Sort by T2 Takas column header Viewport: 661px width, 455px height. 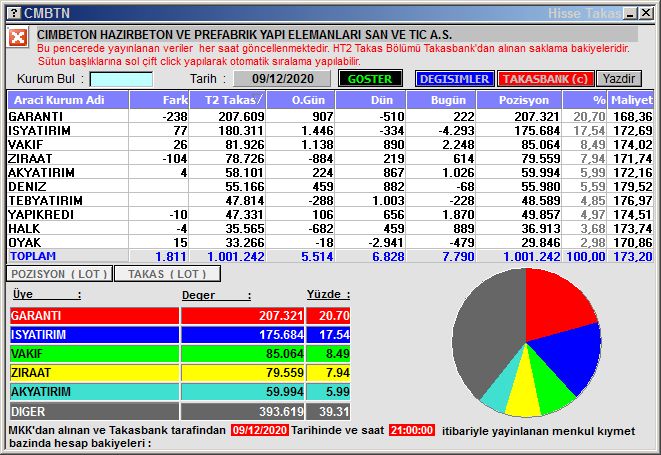tap(228, 100)
